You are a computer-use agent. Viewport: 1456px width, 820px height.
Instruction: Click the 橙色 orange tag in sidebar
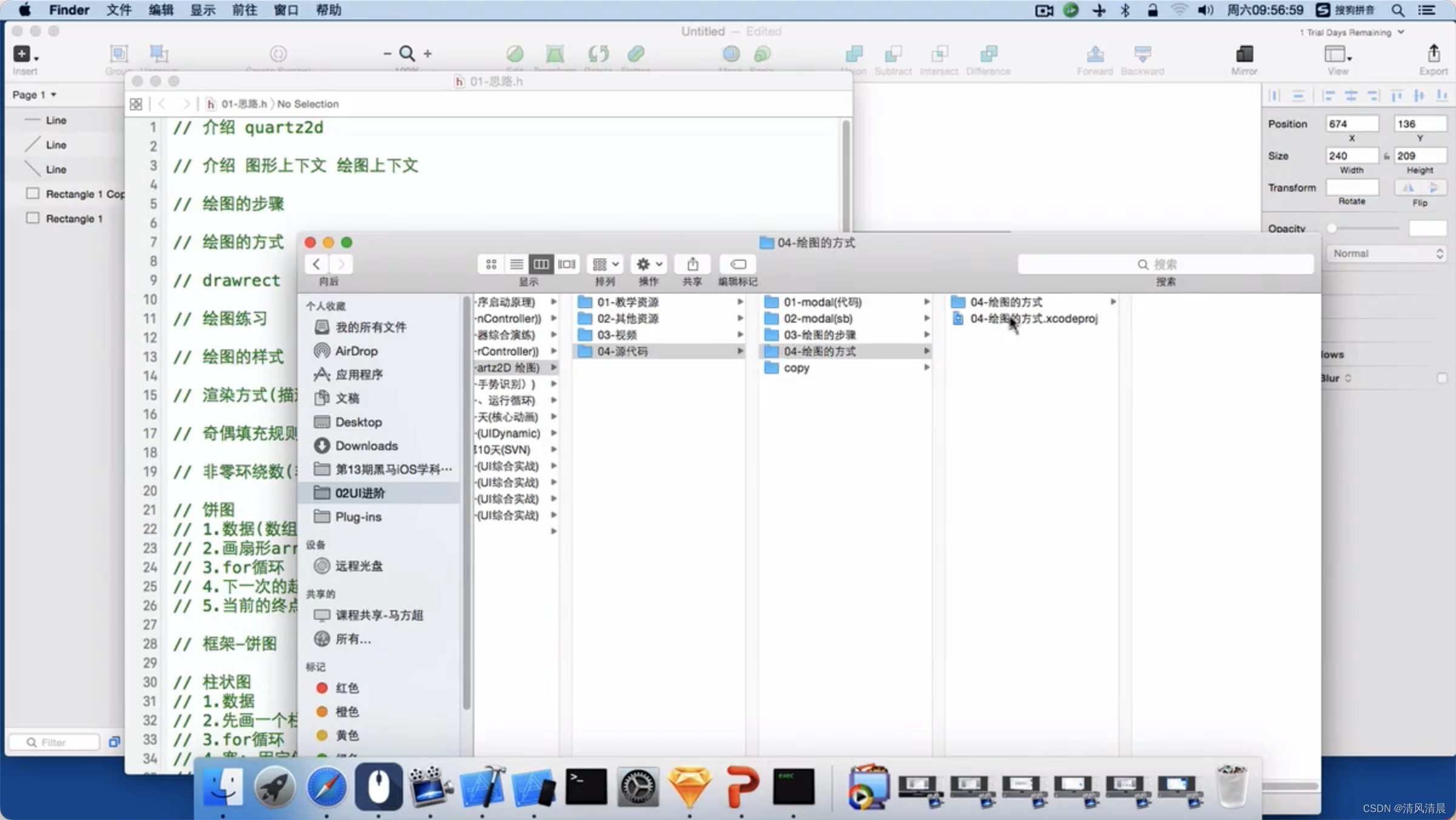(380, 711)
